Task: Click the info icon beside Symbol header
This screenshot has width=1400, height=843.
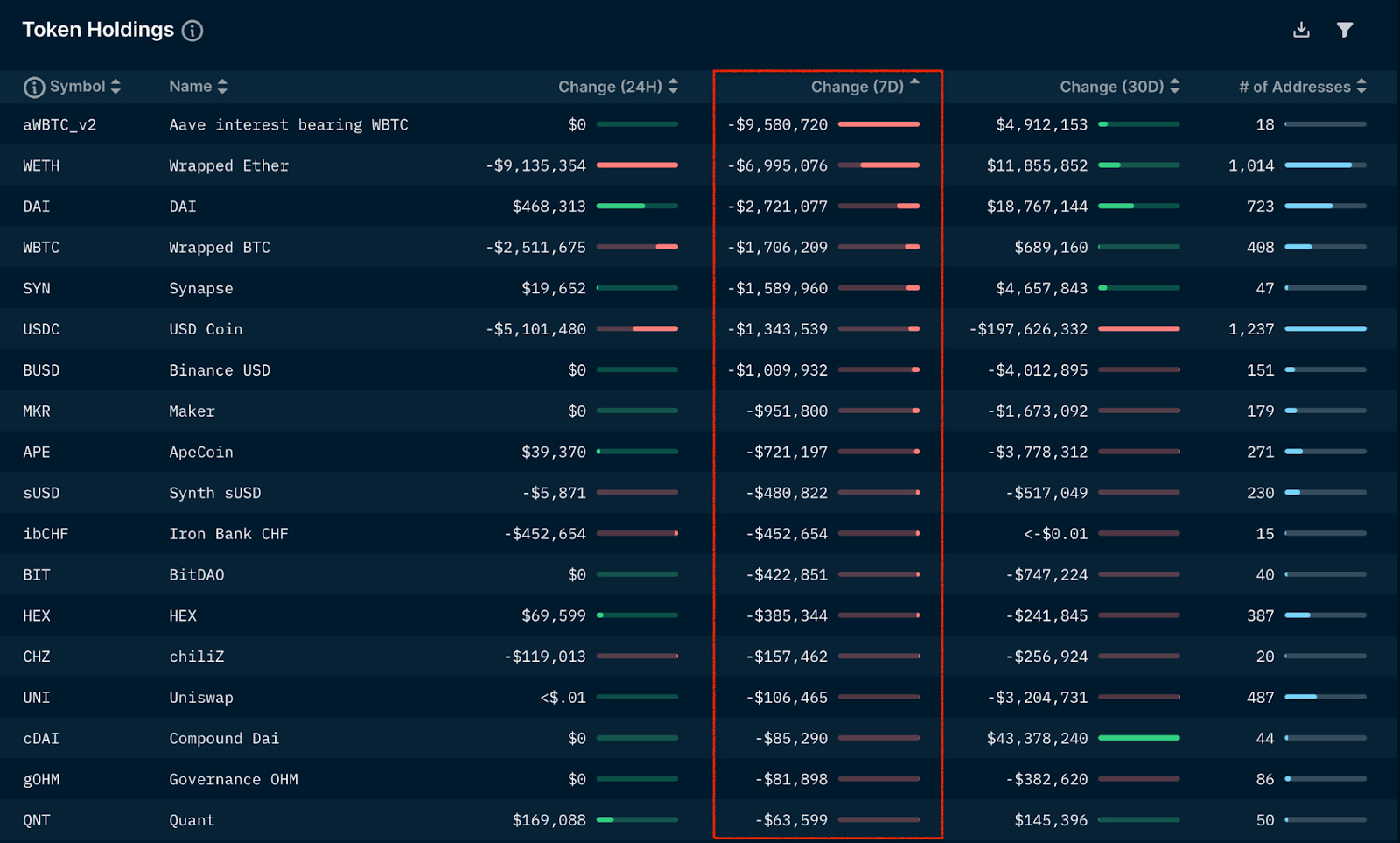Action: pyautogui.click(x=34, y=87)
